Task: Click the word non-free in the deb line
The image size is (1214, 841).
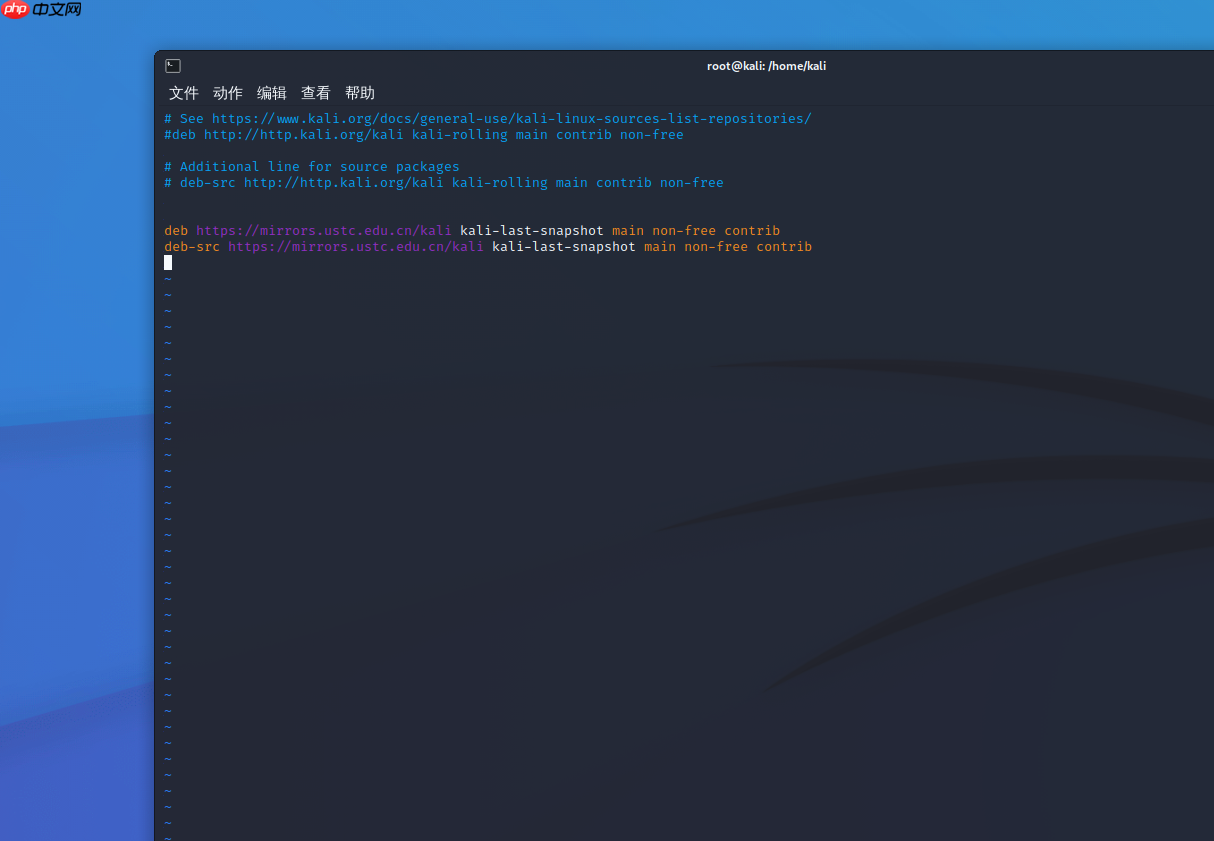Action: pos(683,230)
